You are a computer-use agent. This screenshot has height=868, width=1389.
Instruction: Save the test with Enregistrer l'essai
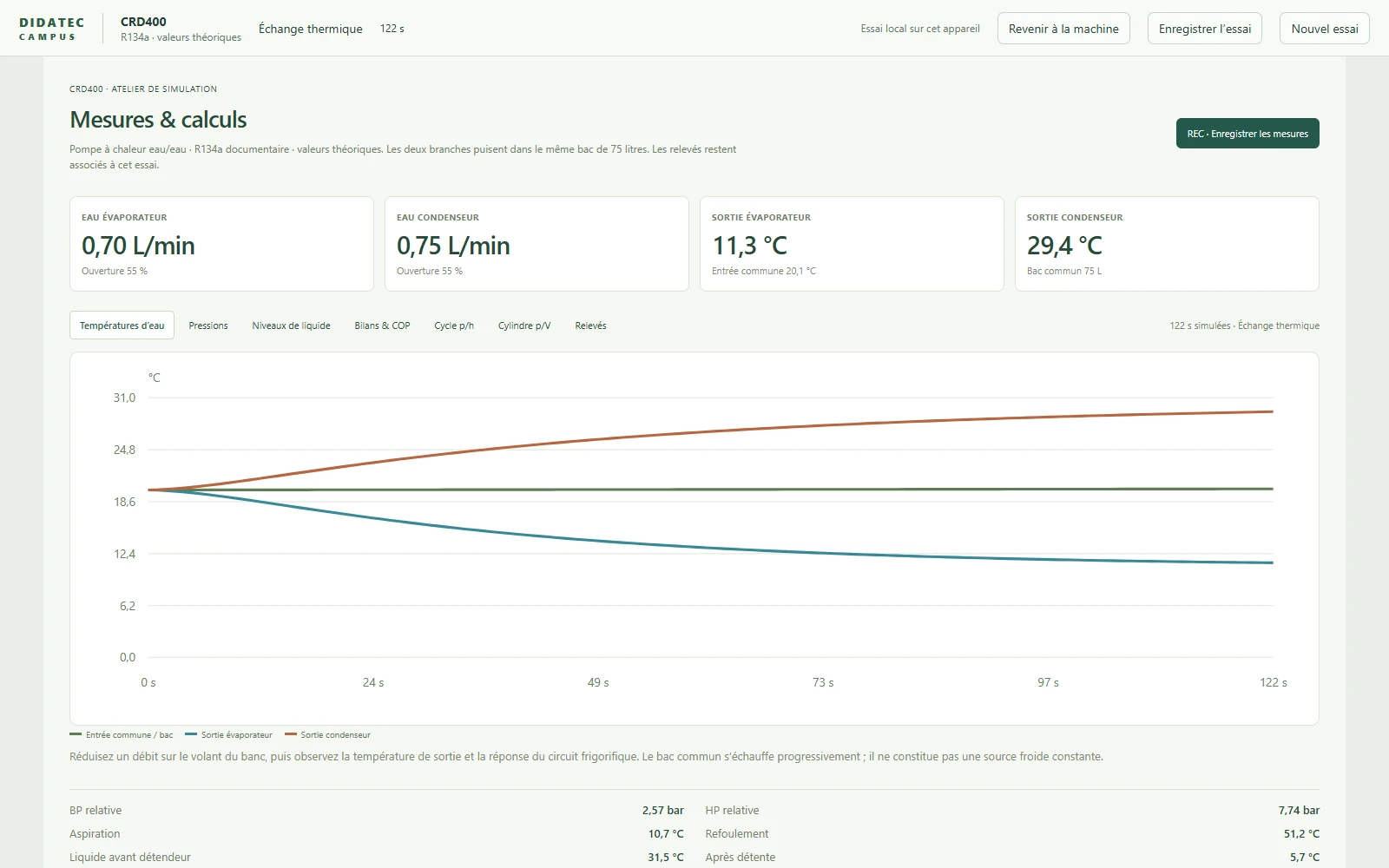pyautogui.click(x=1205, y=29)
